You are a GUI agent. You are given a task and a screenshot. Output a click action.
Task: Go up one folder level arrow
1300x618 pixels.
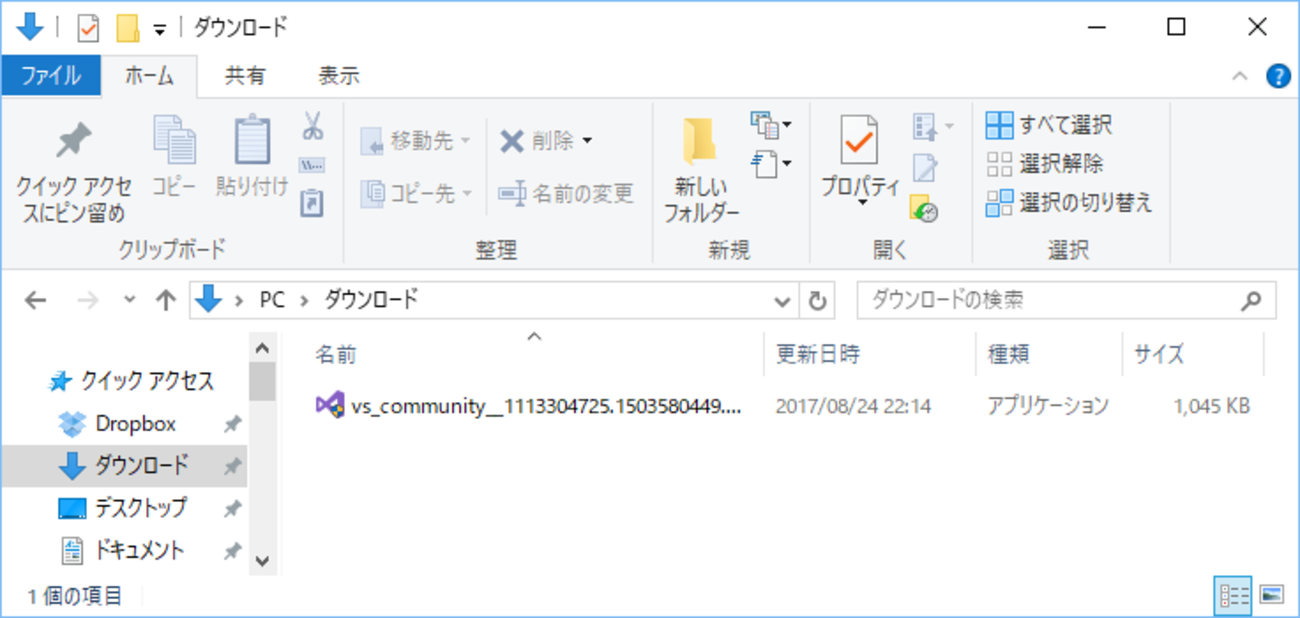[x=166, y=300]
